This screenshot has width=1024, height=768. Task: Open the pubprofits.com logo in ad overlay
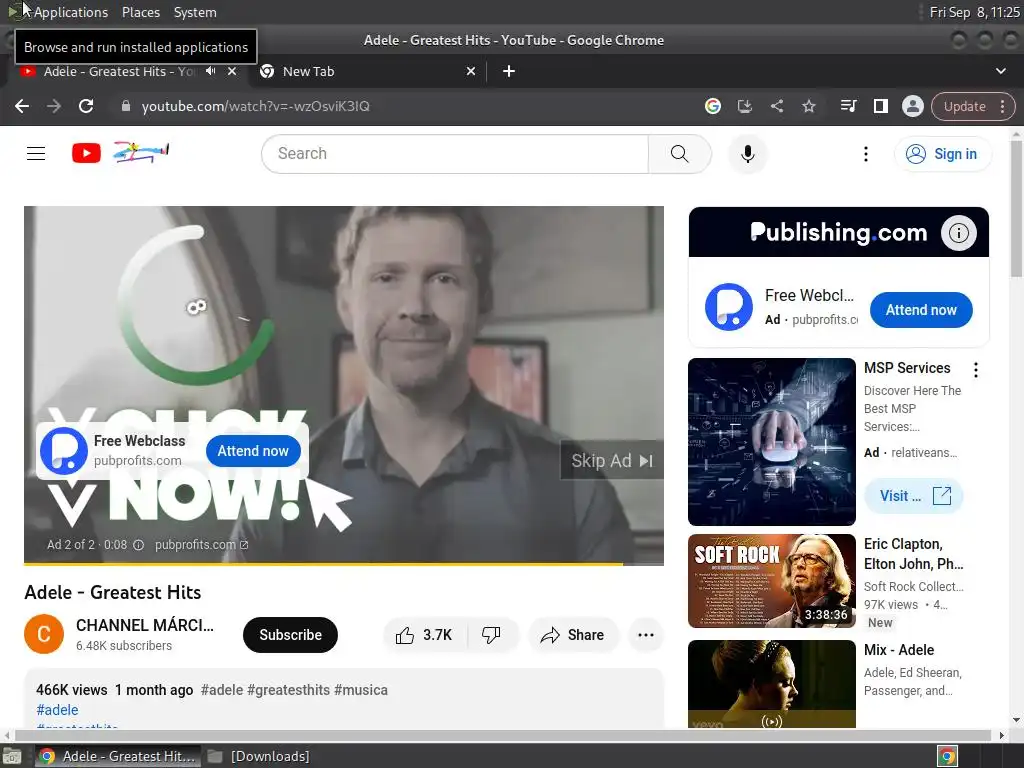(64, 451)
